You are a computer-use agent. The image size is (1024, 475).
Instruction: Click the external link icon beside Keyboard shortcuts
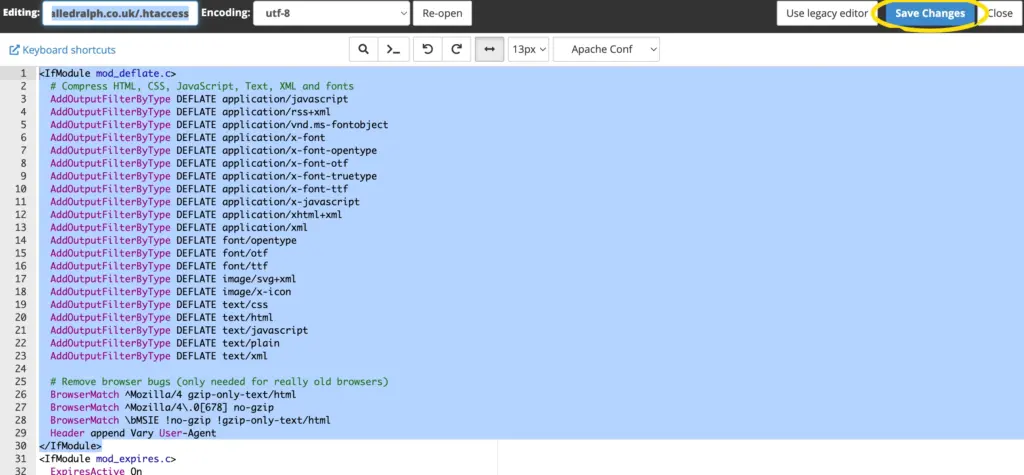14,50
